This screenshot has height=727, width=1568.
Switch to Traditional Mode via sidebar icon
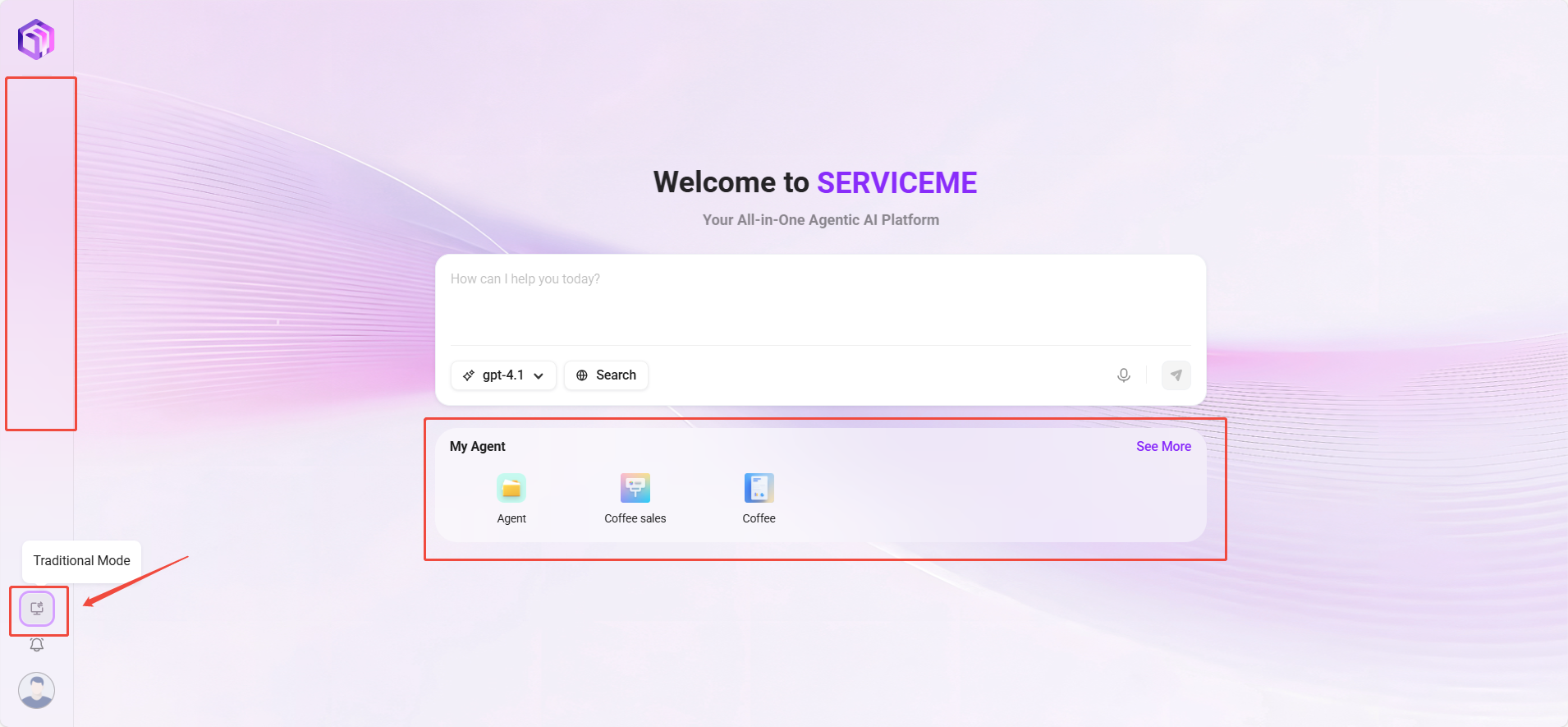[37, 609]
